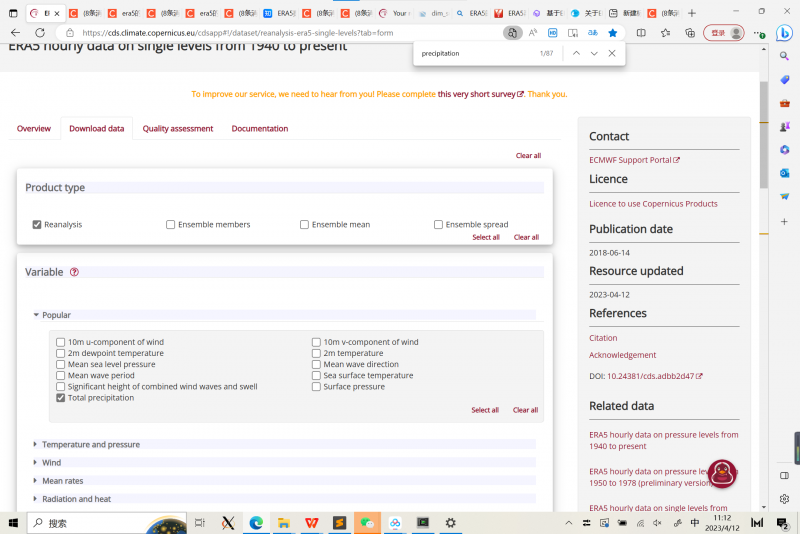Screen dimensions: 800x534
Task: Close the find-on-page search bar
Action: (x=612, y=53)
